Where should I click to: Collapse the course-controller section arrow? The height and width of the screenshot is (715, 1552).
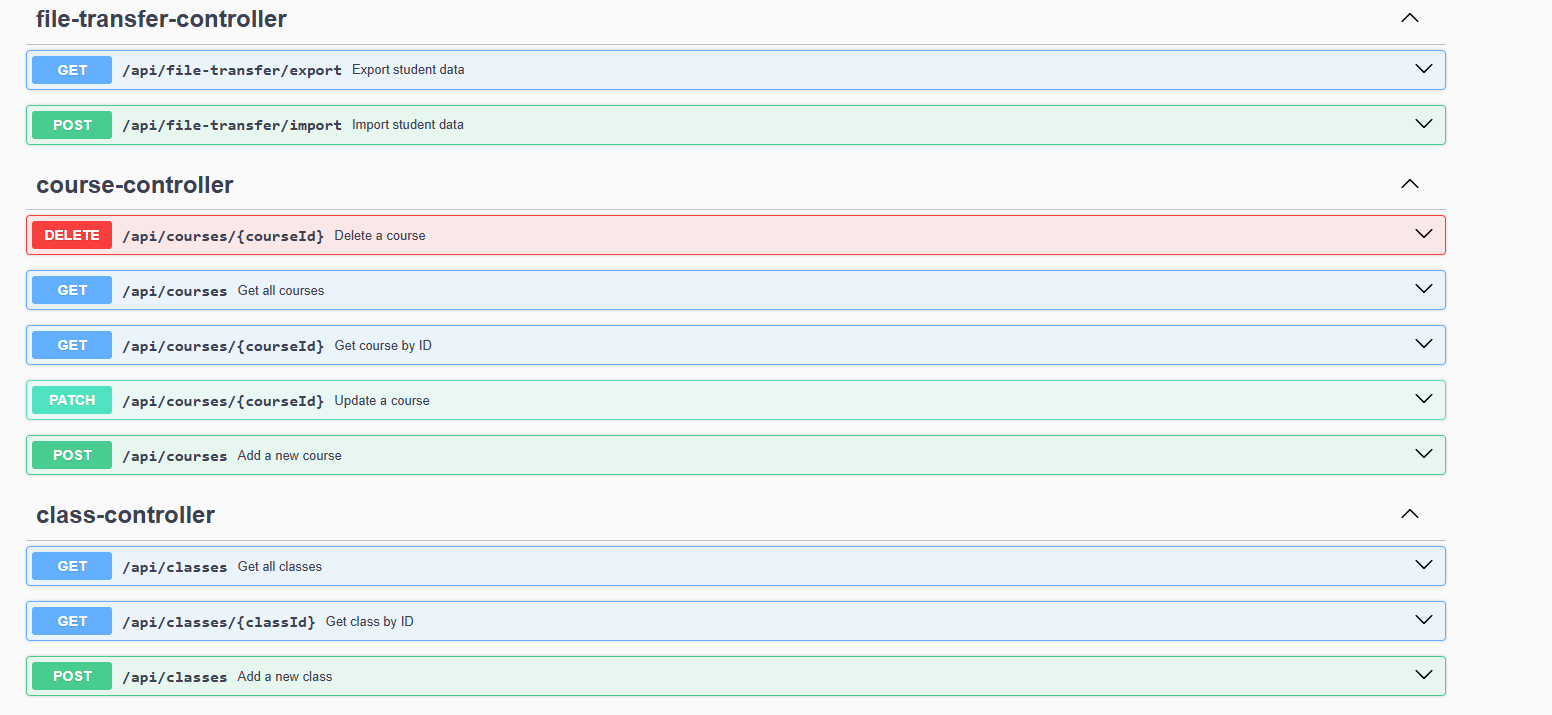click(x=1410, y=184)
